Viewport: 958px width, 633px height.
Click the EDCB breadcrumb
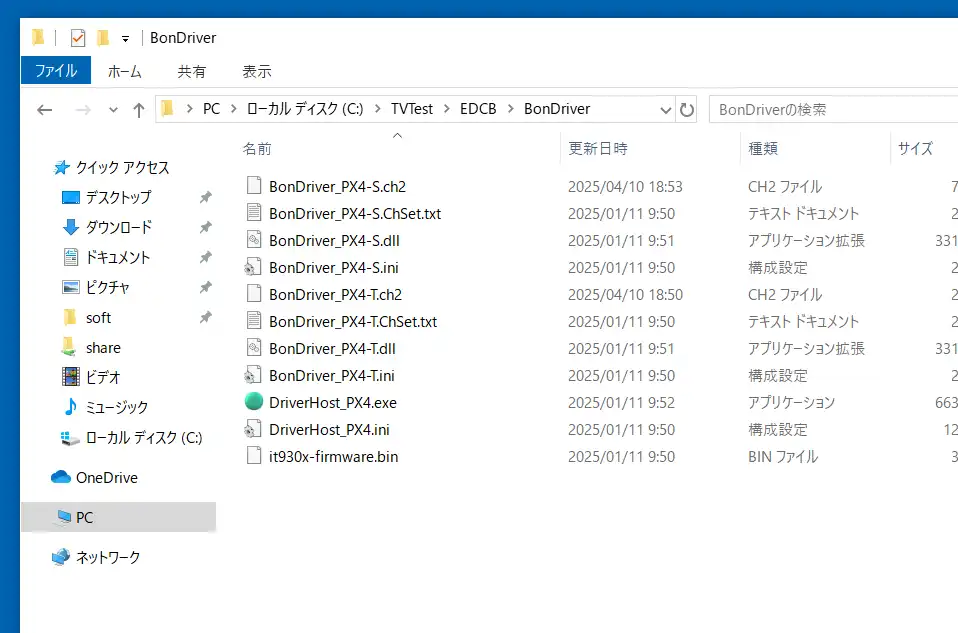(x=478, y=109)
